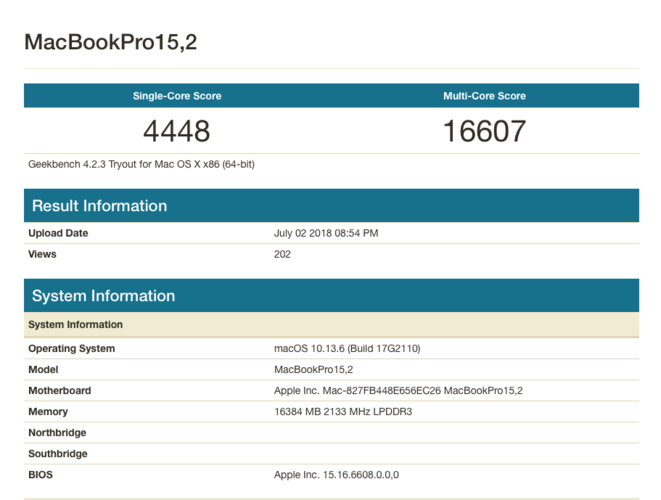Image resolution: width=661 pixels, height=500 pixels.
Task: Select the Model label
Action: tap(43, 370)
